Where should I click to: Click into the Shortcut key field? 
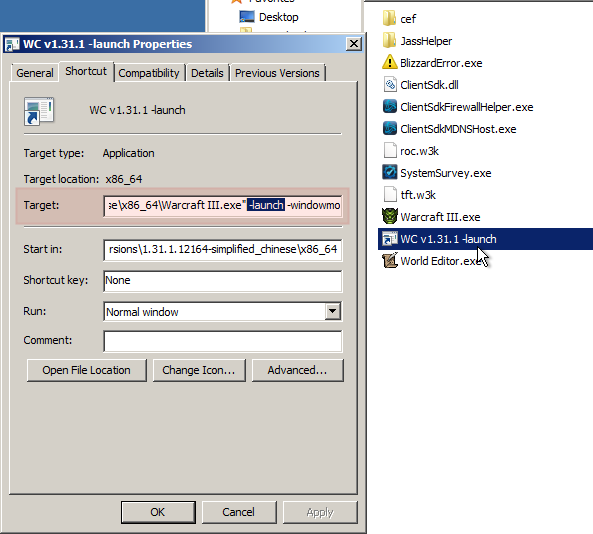[223, 281]
